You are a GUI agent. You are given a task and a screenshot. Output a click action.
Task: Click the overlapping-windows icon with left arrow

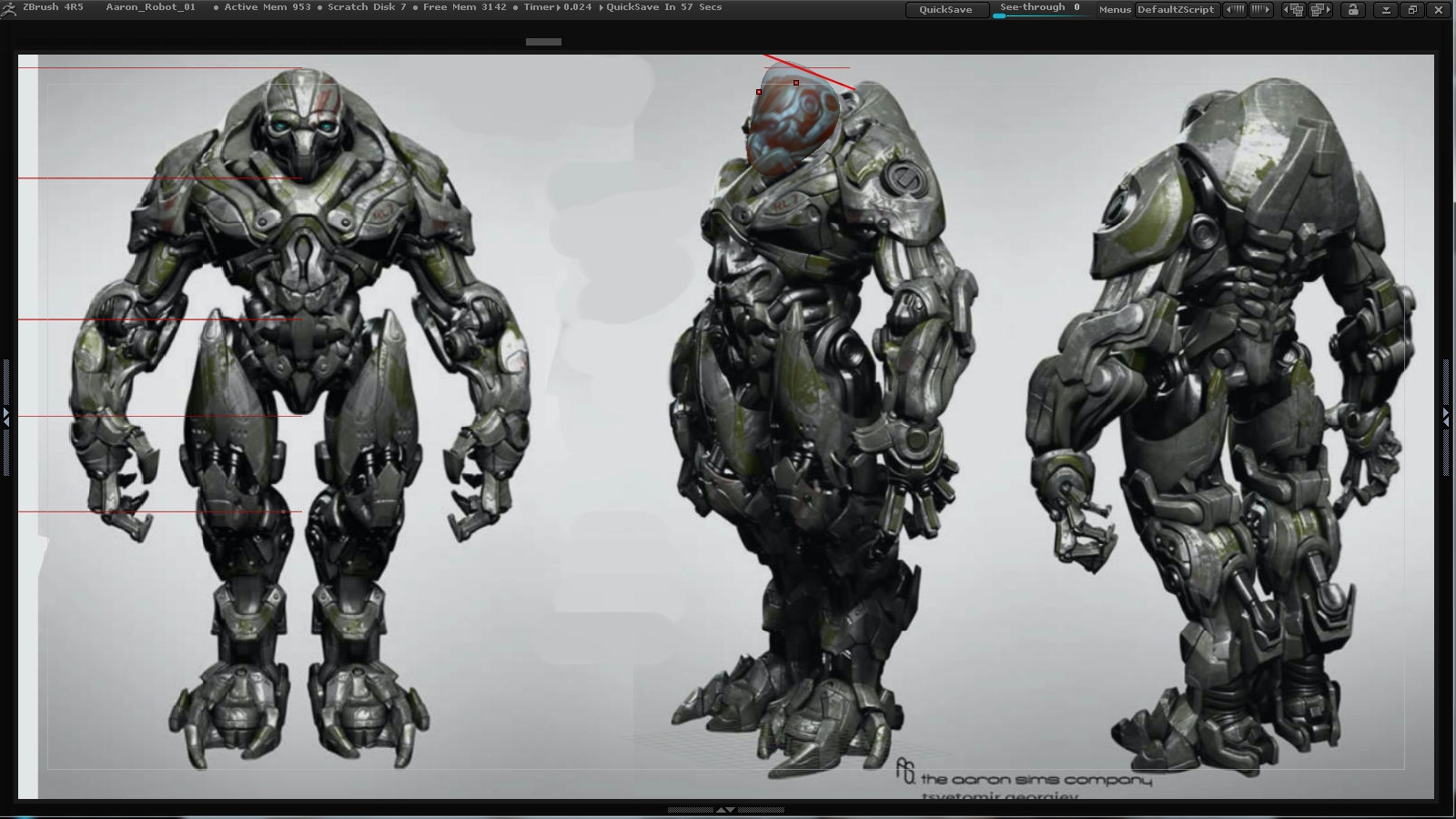1295,10
